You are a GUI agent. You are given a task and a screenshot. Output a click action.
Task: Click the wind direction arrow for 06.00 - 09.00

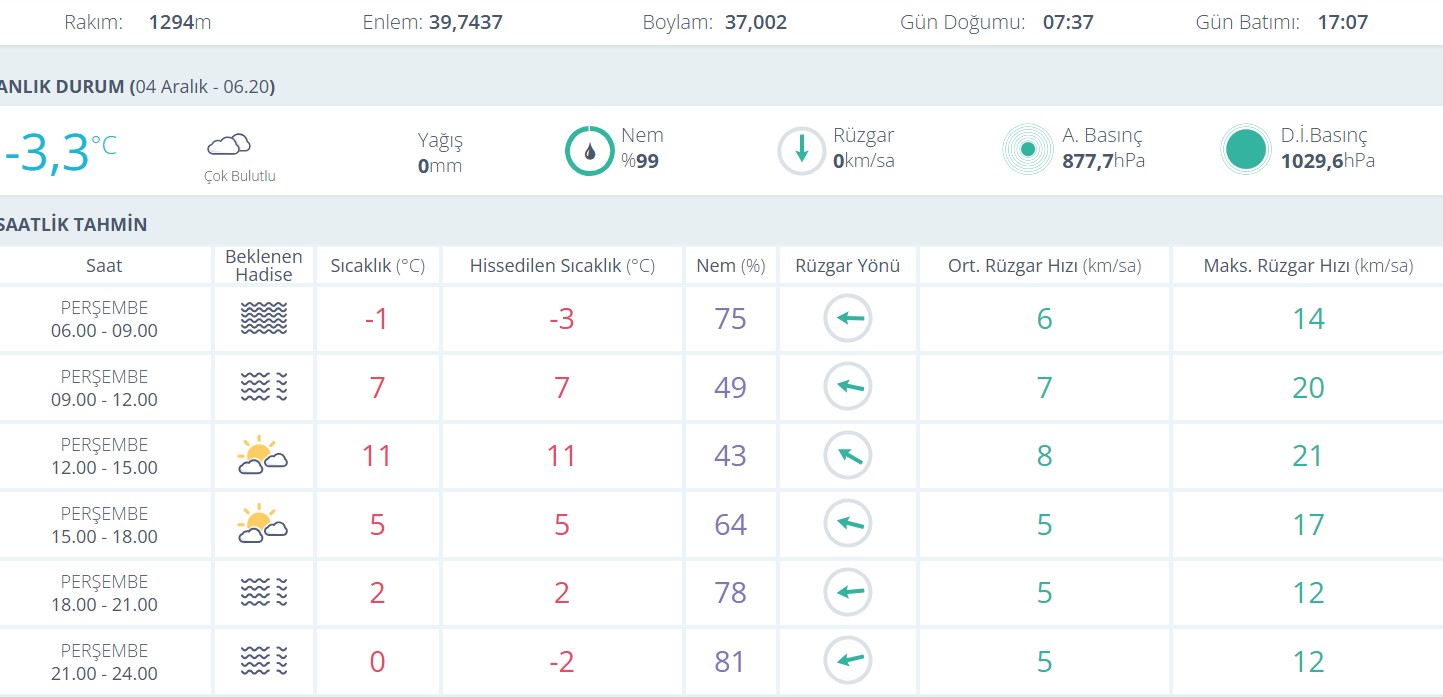pos(848,319)
